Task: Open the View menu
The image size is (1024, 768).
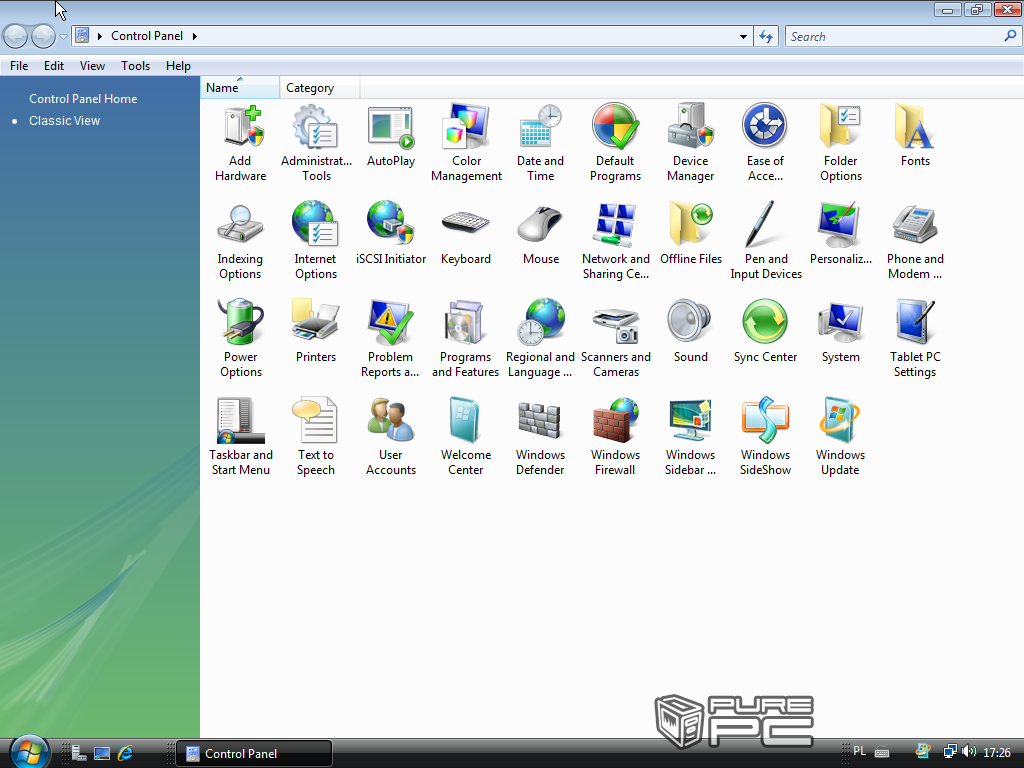Action: coord(92,66)
